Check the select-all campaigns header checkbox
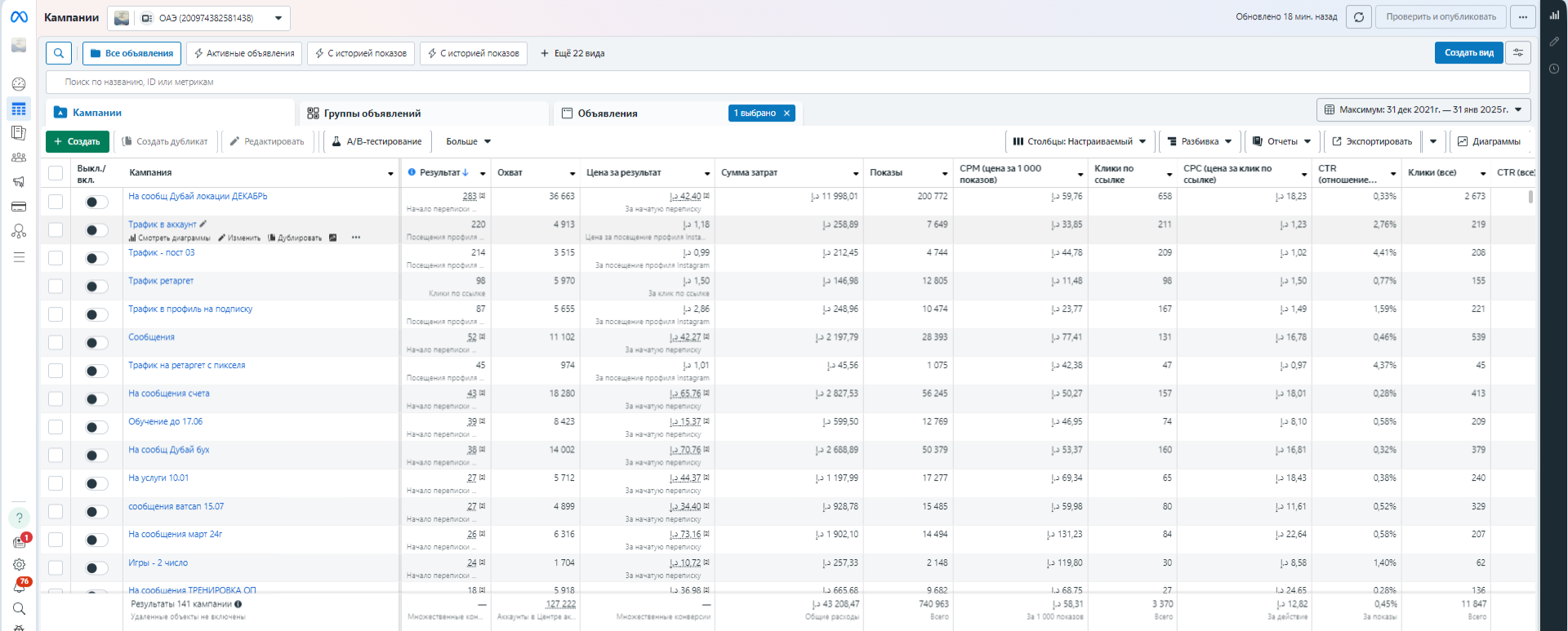The image size is (1568, 631). 56,173
